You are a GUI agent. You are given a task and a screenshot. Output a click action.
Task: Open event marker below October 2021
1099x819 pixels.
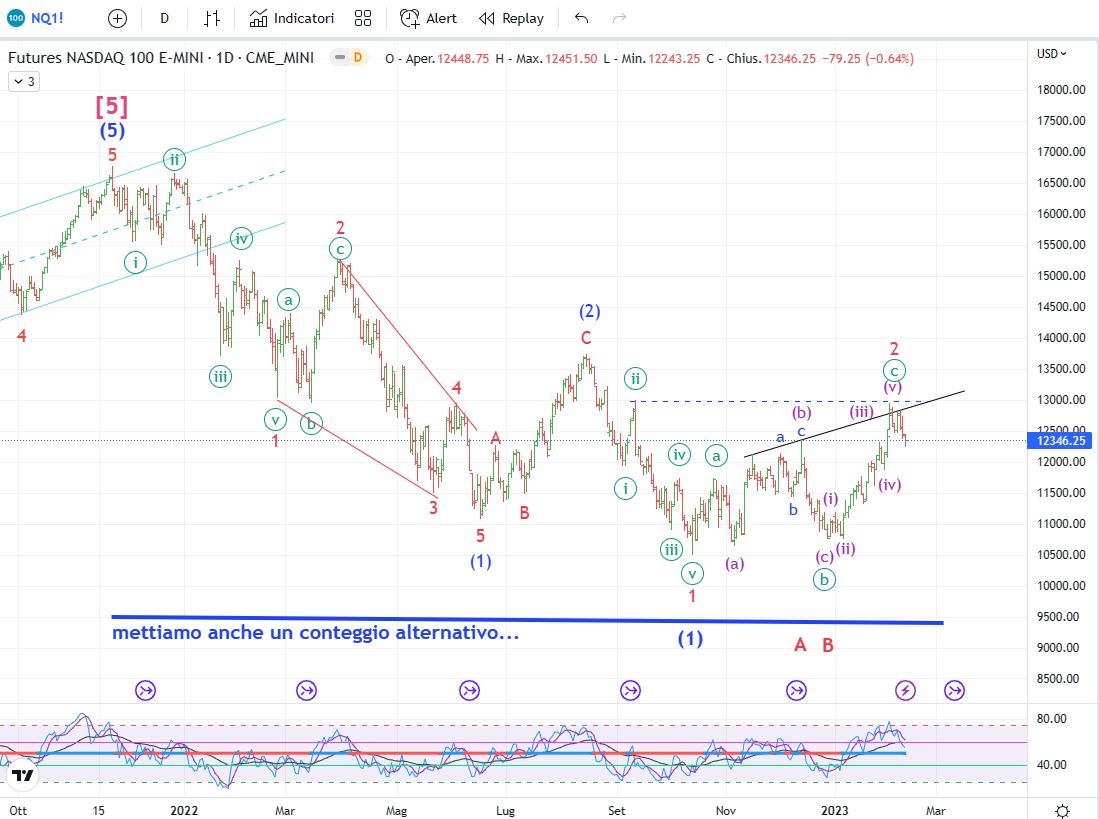(145, 691)
